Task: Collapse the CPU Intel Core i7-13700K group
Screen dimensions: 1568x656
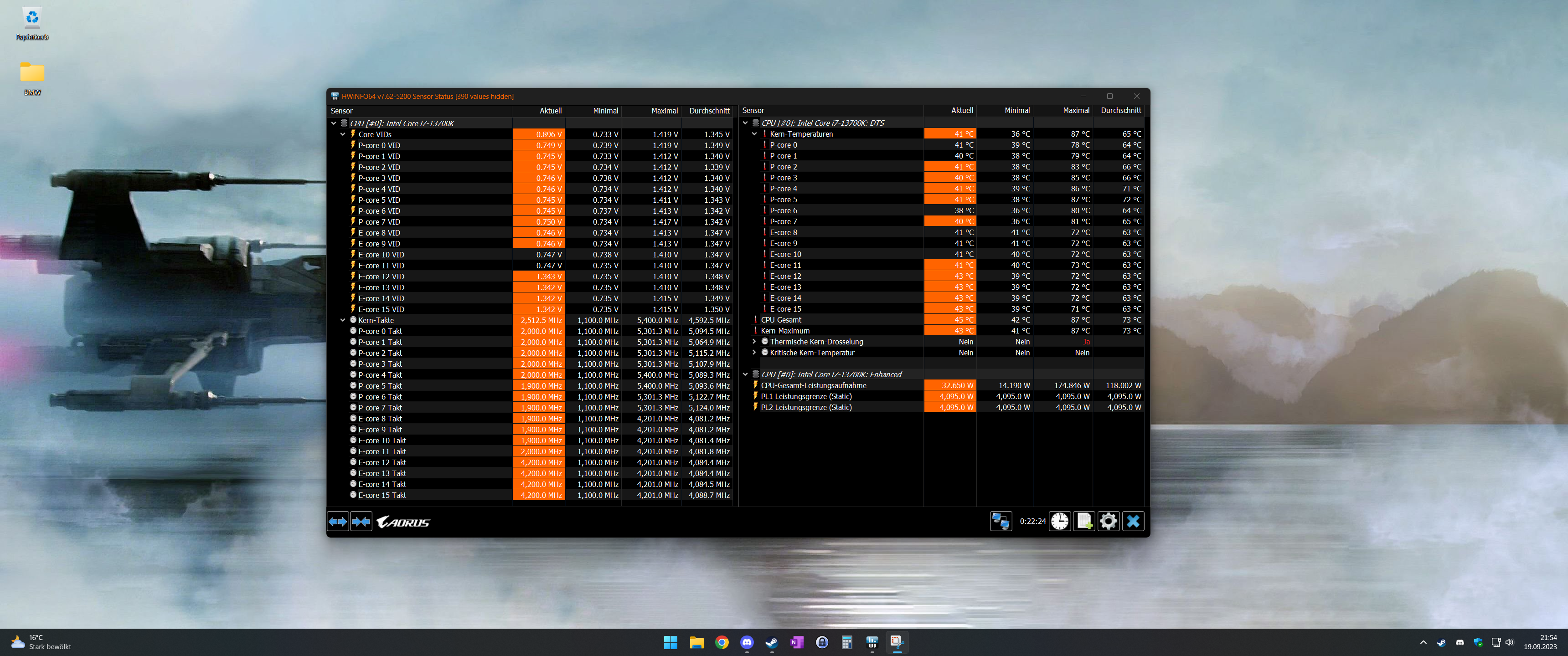Action: tap(334, 123)
